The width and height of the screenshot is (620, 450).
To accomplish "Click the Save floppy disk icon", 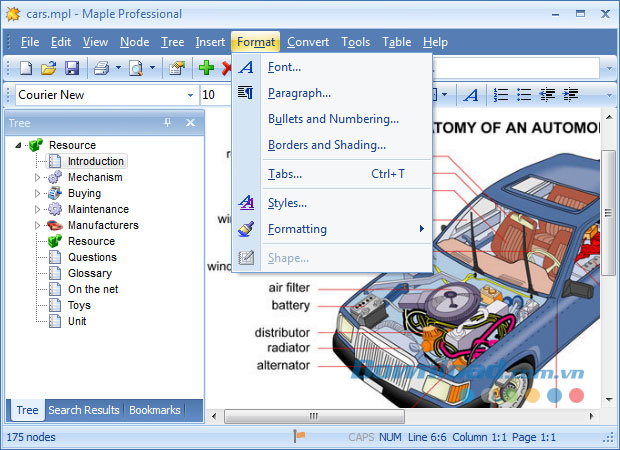I will click(72, 68).
